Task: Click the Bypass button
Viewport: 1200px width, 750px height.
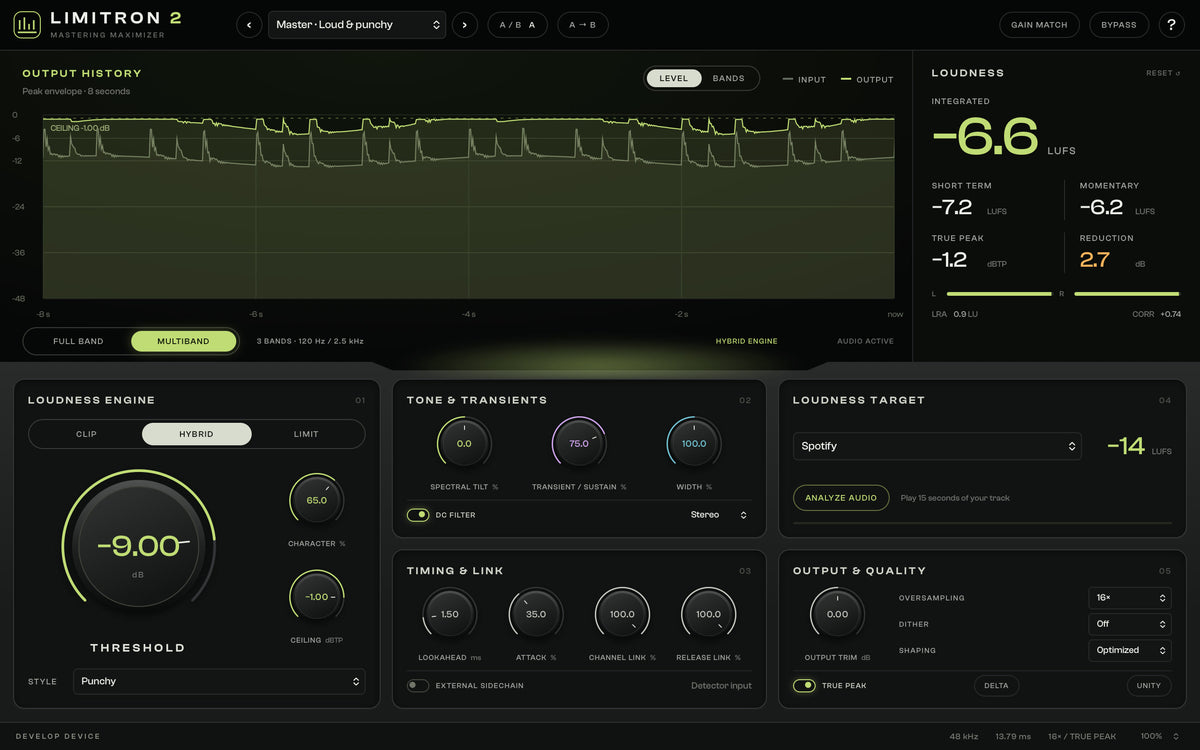Action: (x=1118, y=25)
